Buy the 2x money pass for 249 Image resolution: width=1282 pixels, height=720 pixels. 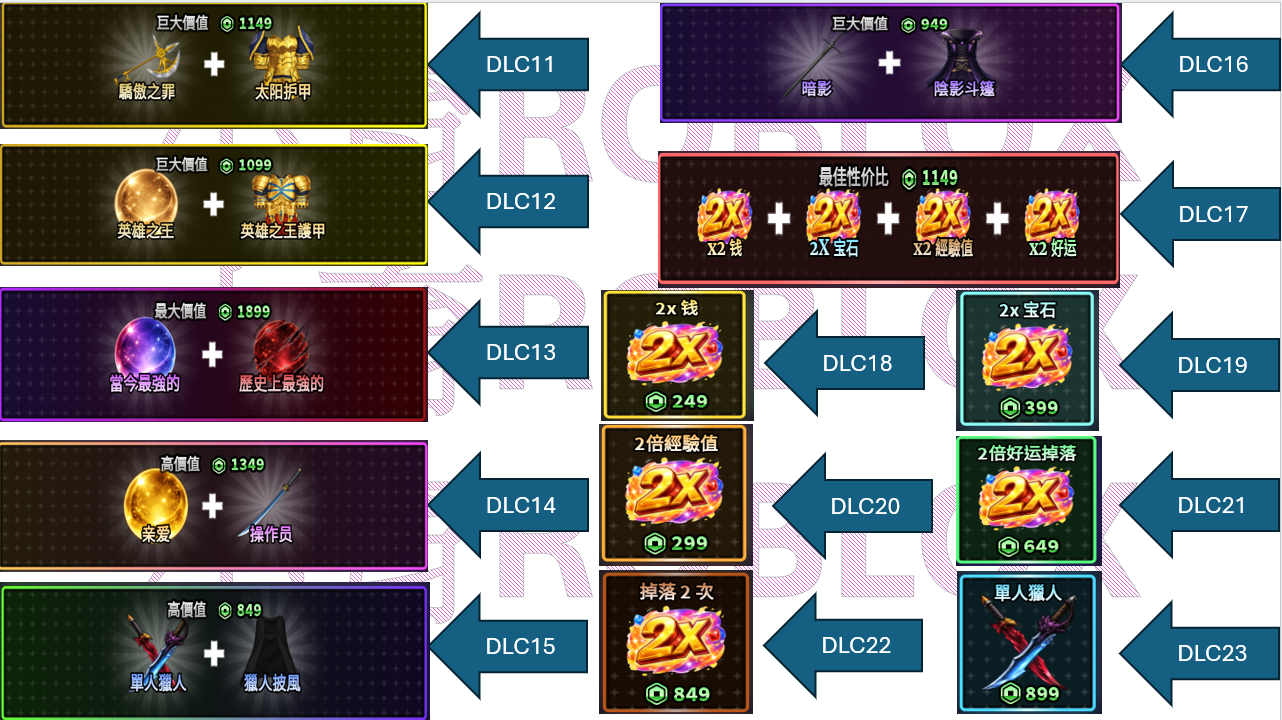675,355
